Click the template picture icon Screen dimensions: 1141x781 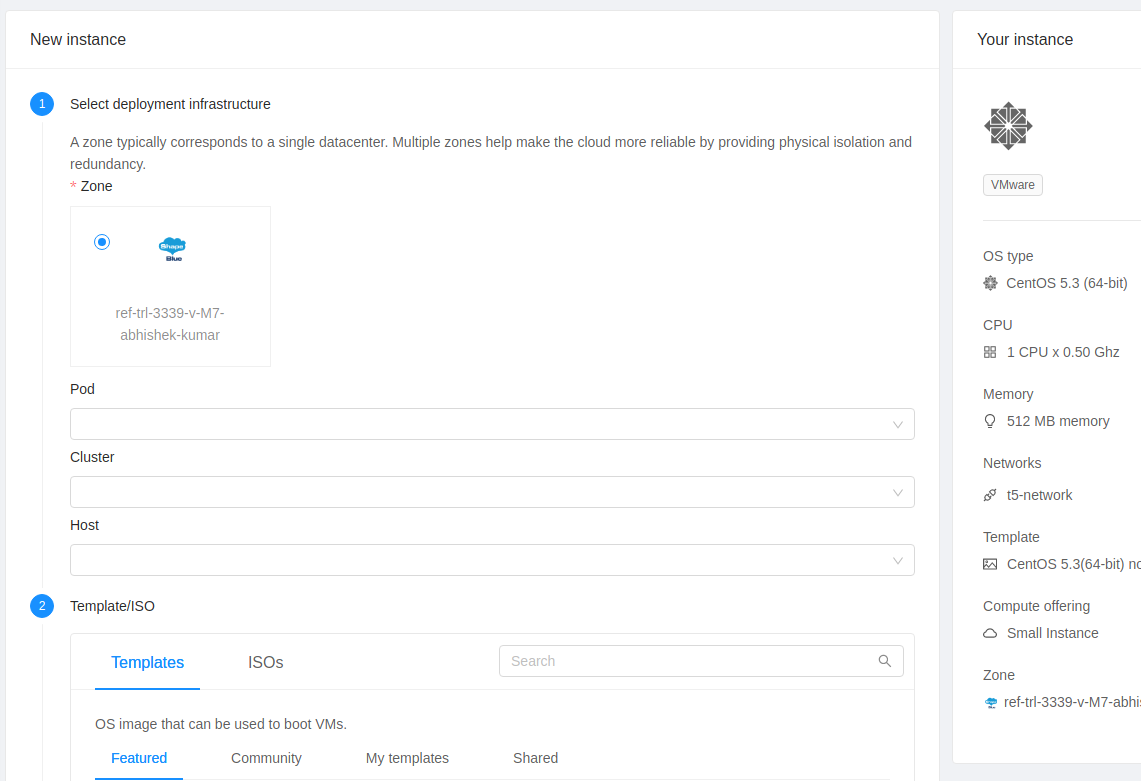[990, 564]
